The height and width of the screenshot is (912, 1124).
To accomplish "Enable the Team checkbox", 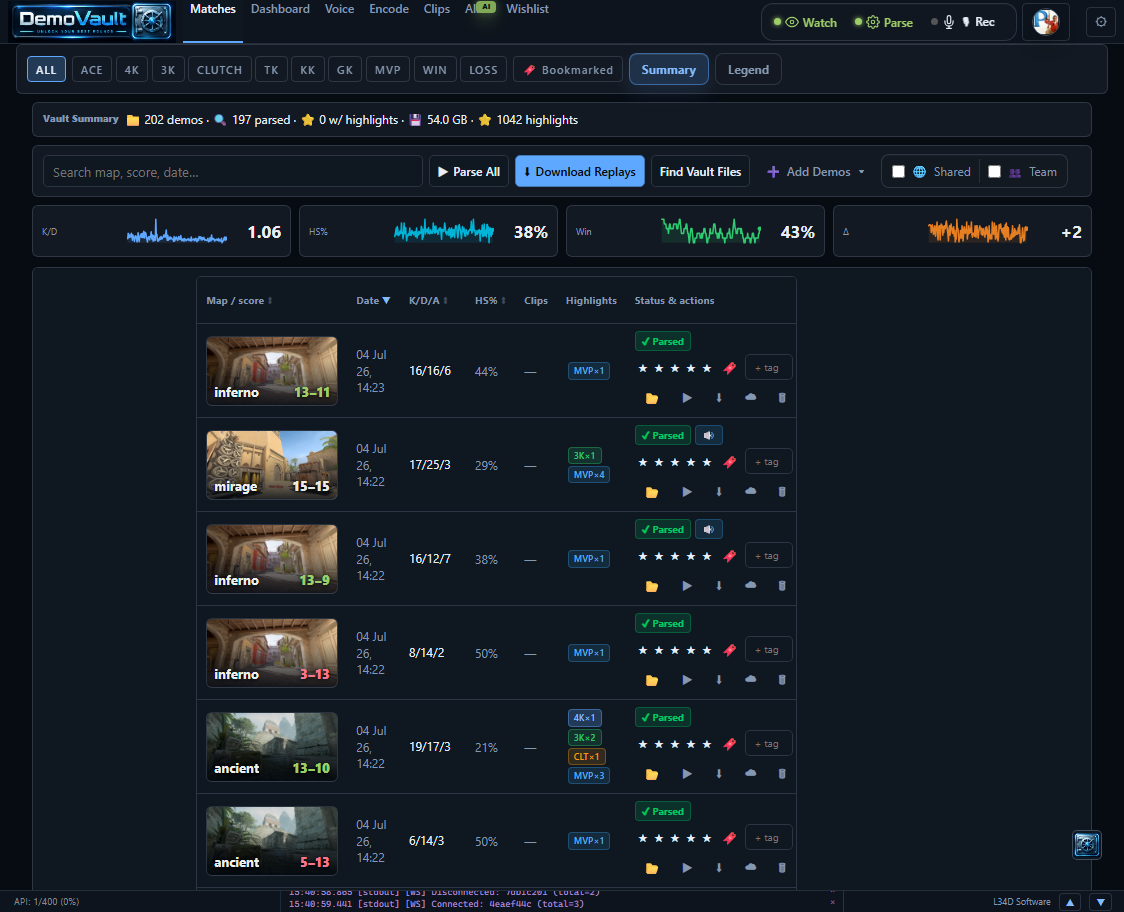I will point(994,171).
